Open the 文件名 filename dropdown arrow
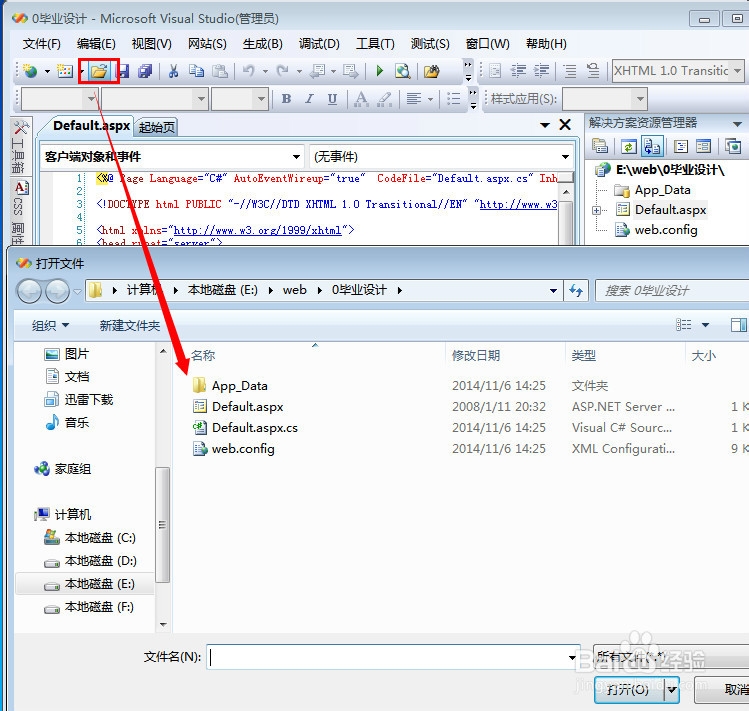The height and width of the screenshot is (711, 749). click(572, 657)
